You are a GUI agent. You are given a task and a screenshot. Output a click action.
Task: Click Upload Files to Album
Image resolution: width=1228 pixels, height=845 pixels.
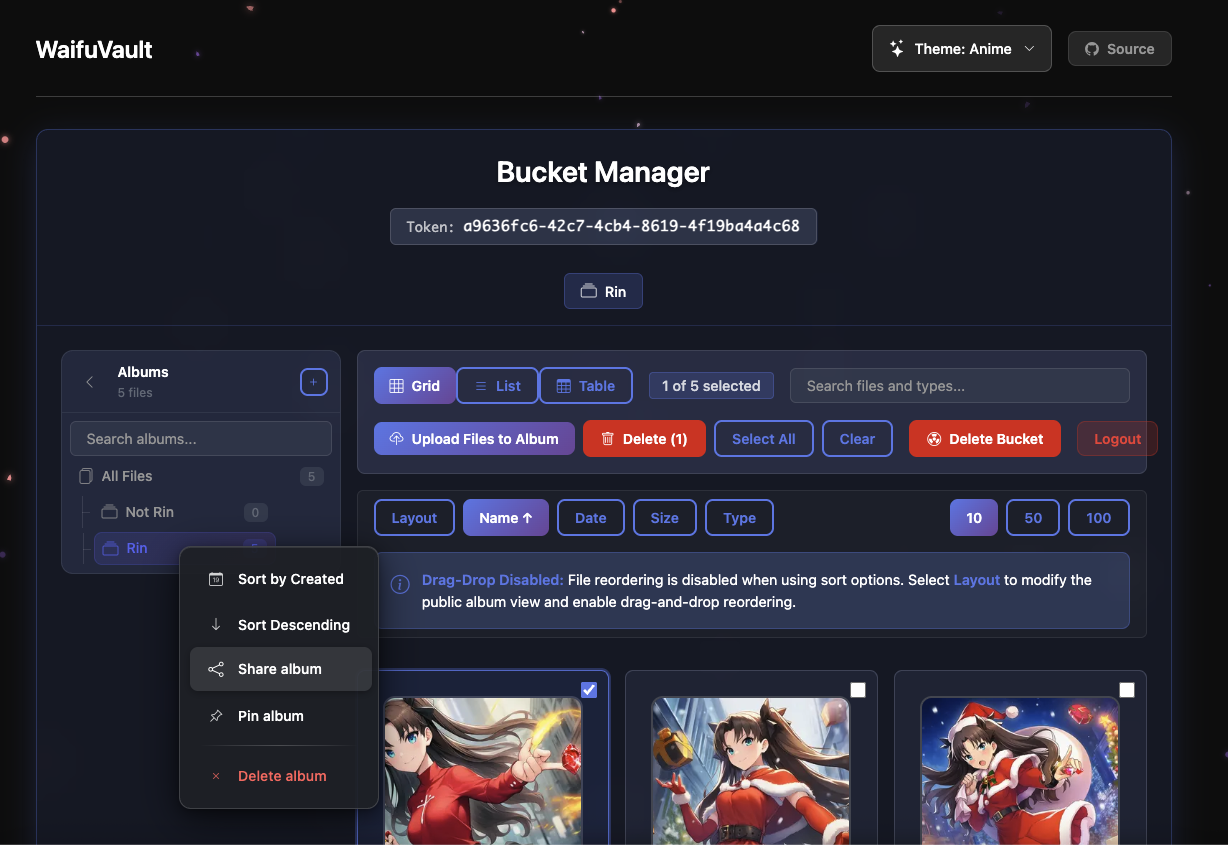tap(475, 439)
